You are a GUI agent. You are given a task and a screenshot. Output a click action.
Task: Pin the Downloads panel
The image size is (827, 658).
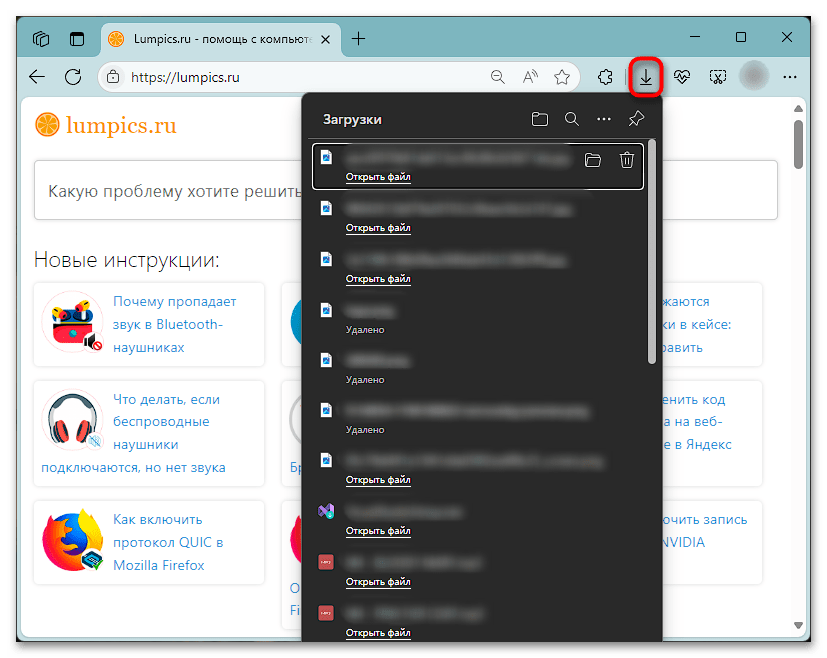pos(636,119)
